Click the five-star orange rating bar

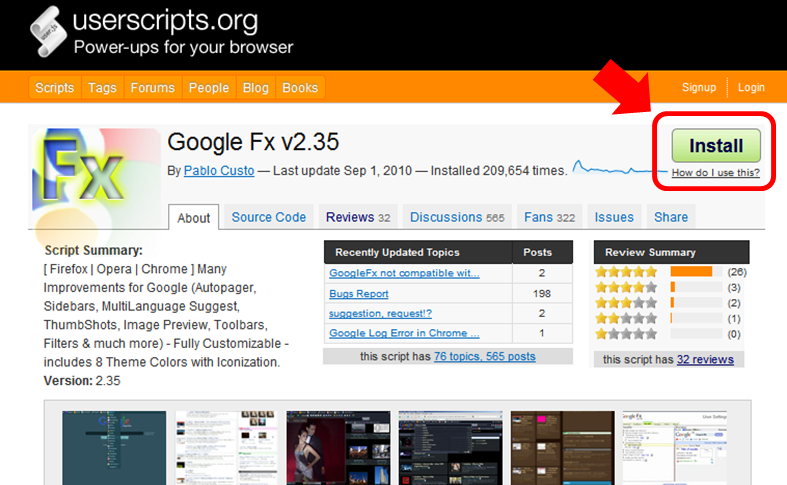coord(691,272)
